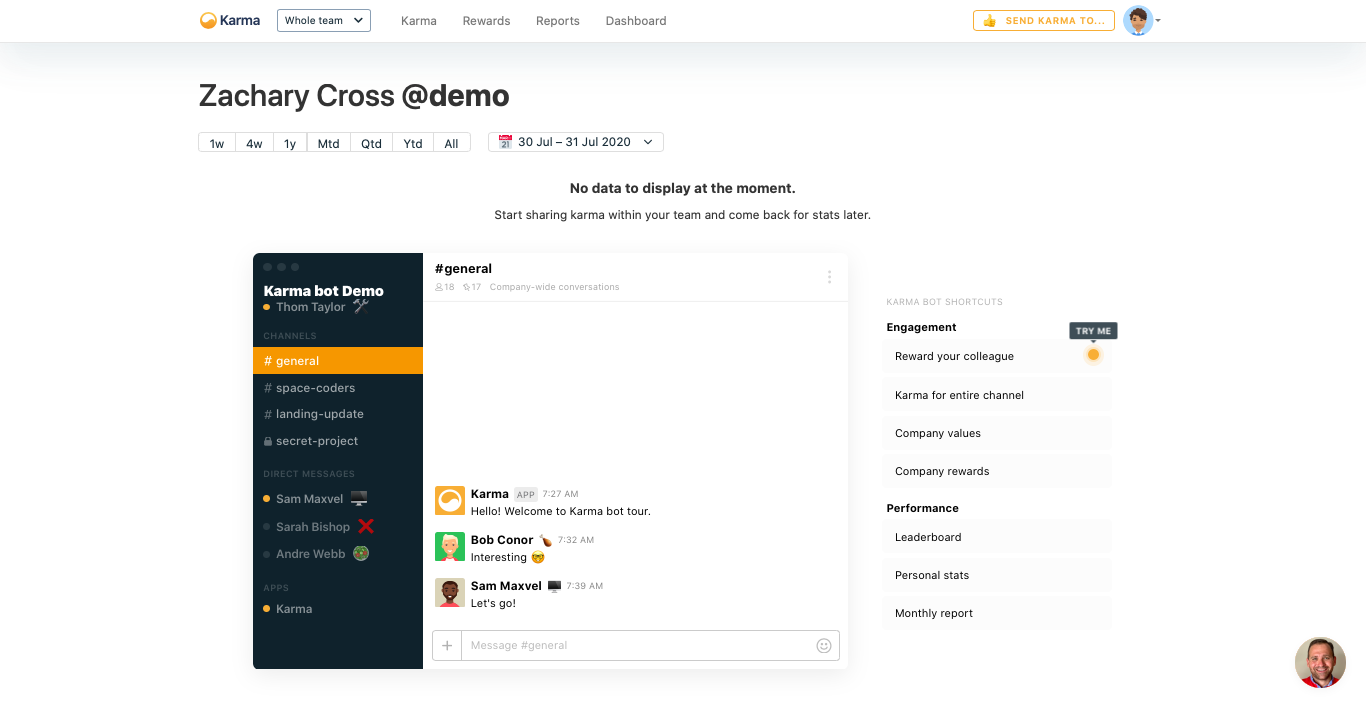Viewport: 1366px width, 705px height.
Task: Click Karma bot Demo workspace name
Action: coord(323,291)
